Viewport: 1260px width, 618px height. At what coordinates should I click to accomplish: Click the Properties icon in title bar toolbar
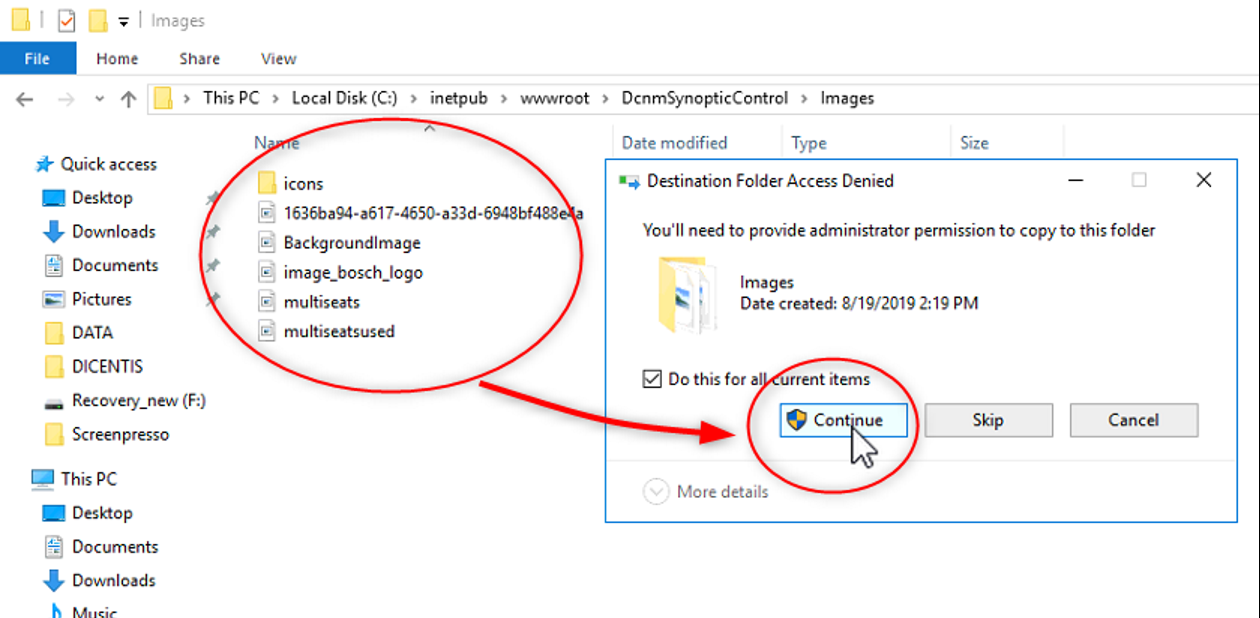[x=66, y=20]
